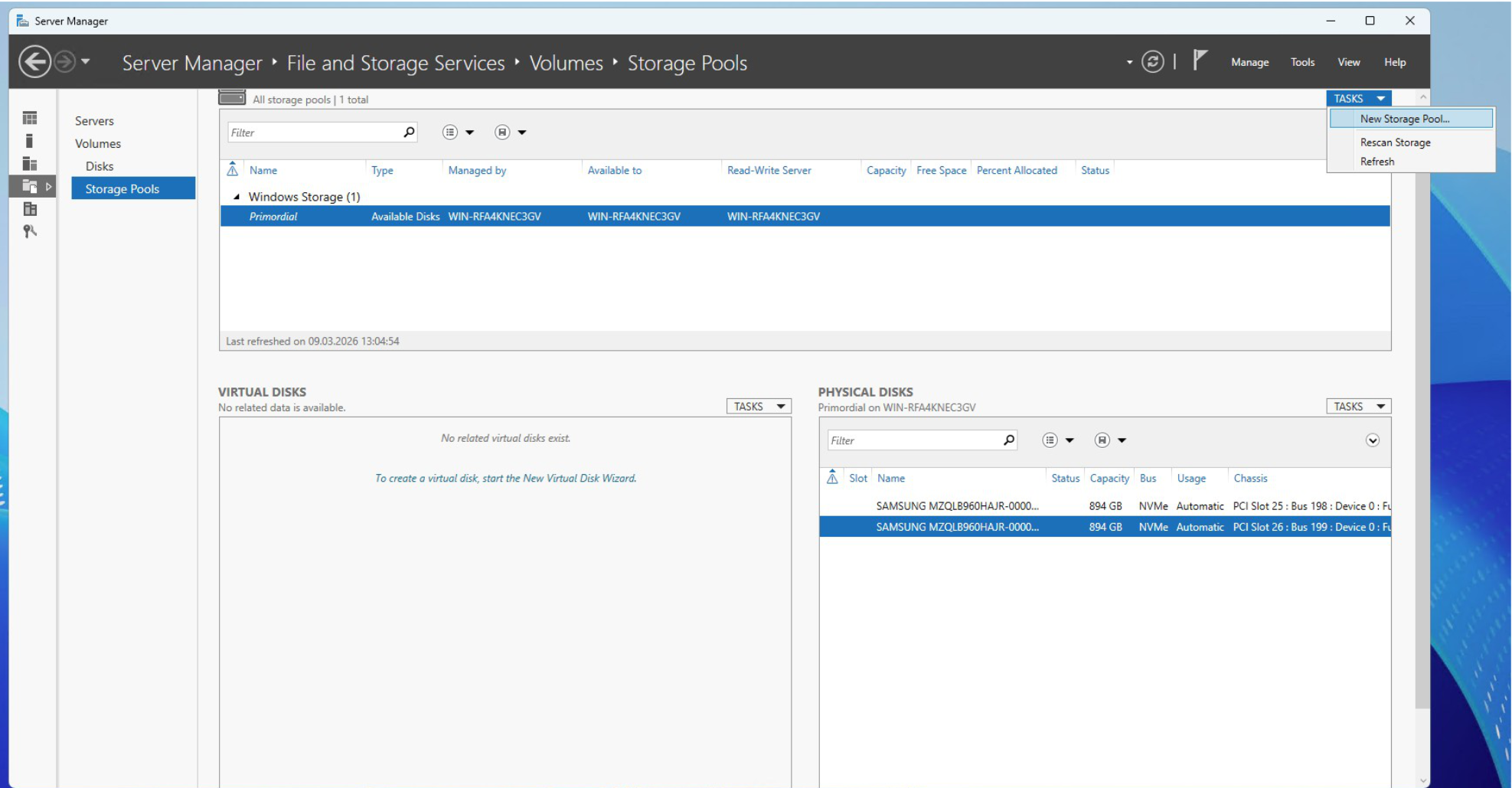
Task: Click the Dashboard icon in left sidebar
Action: pos(30,118)
